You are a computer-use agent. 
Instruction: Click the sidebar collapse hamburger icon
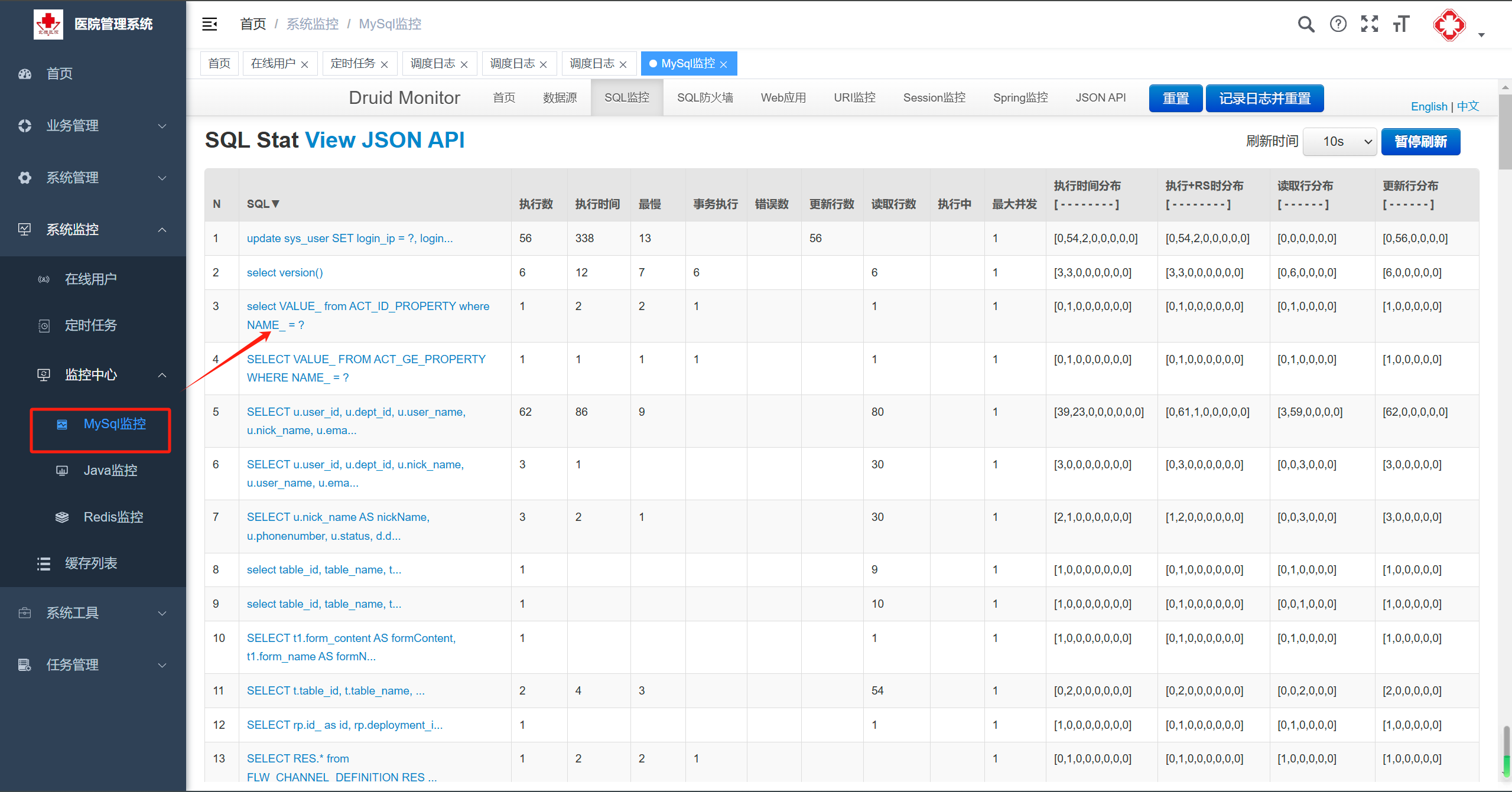[210, 24]
